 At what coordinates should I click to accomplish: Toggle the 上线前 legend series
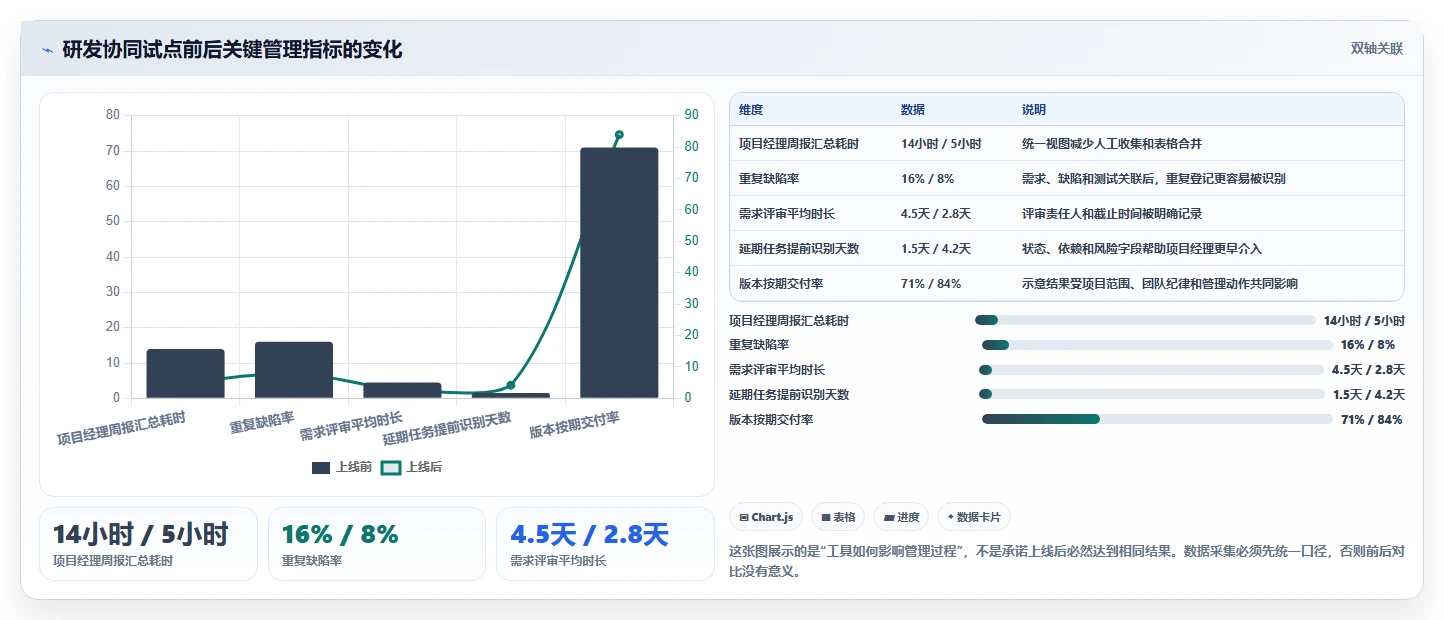point(342,467)
